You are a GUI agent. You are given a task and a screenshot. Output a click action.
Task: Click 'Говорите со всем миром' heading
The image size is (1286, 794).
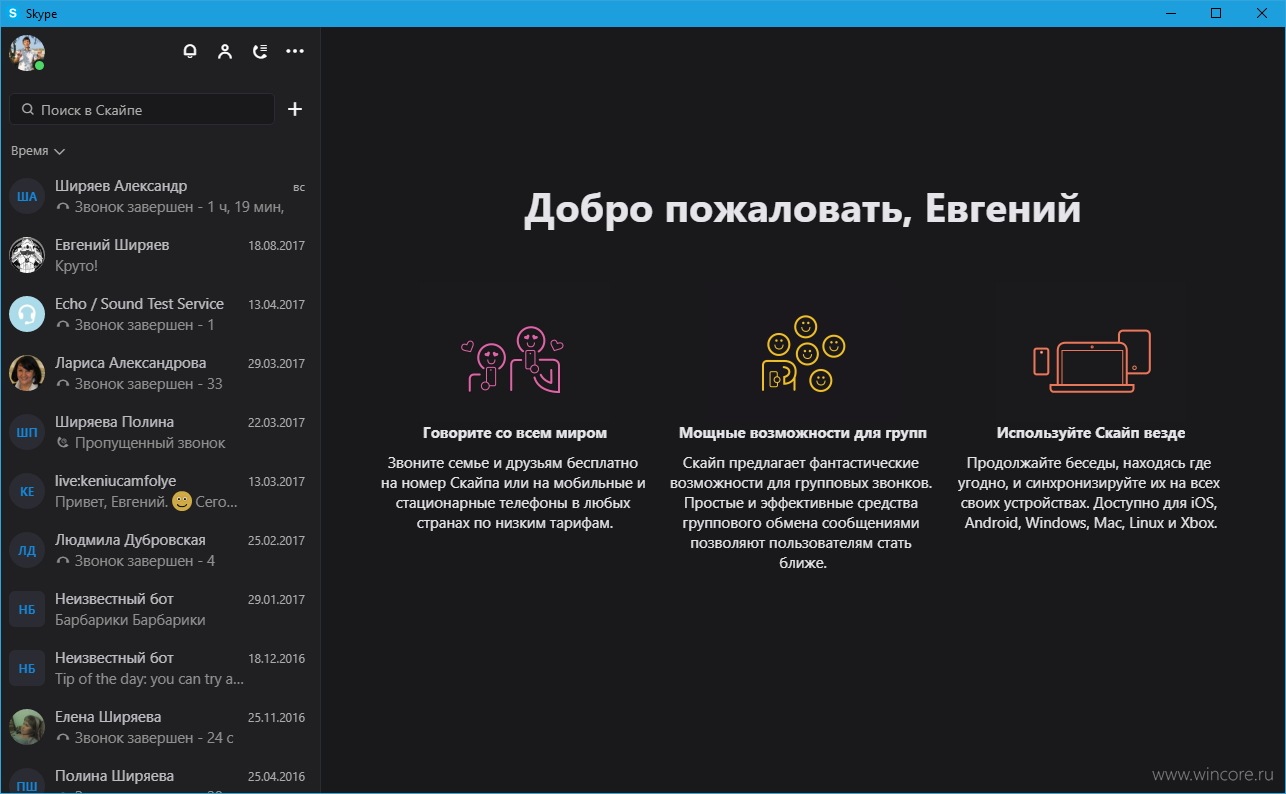tap(515, 433)
